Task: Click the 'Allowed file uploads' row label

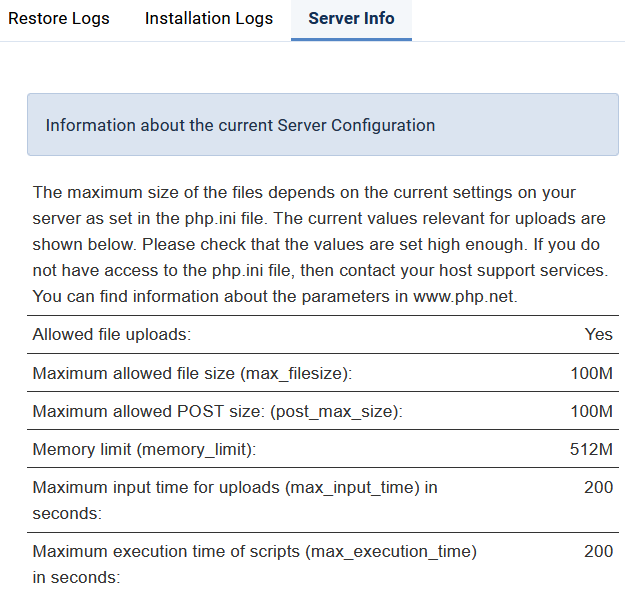Action: 112,334
